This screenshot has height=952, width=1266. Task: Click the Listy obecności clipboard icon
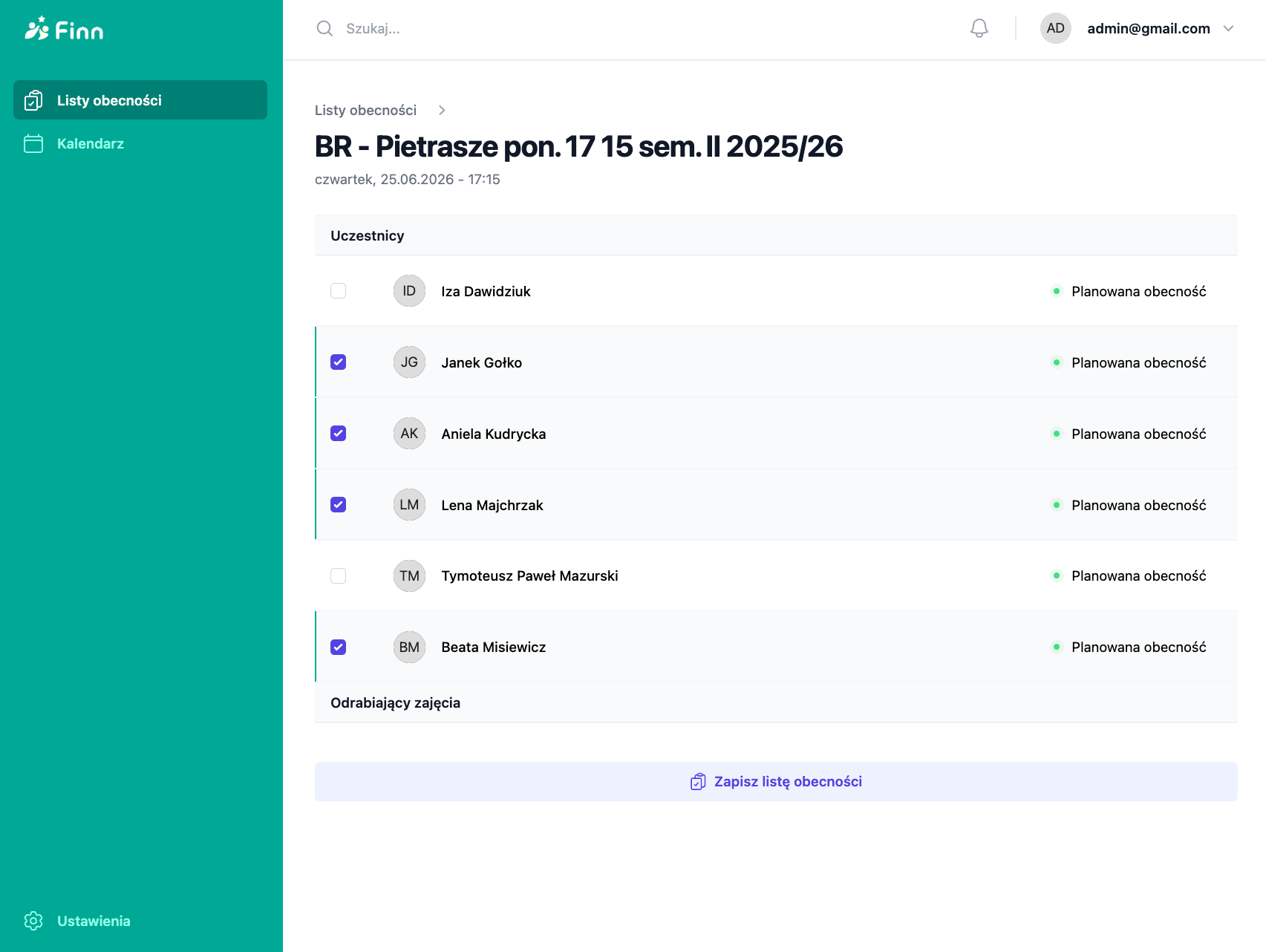33,100
